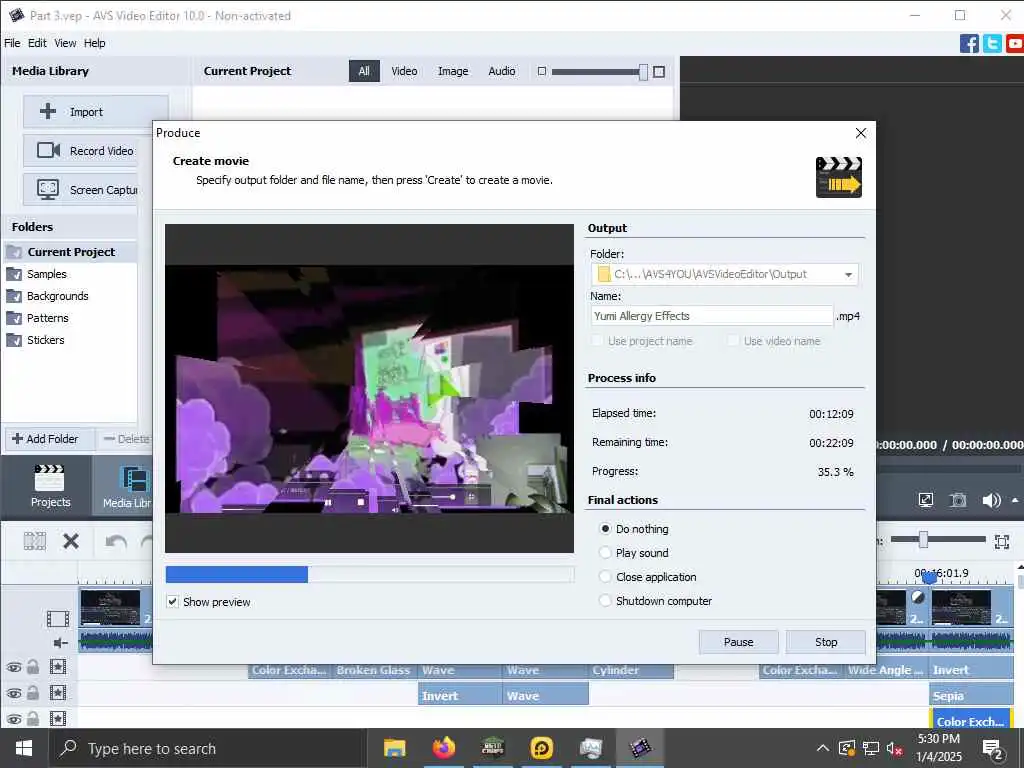
Task: Toggle eye visibility on the Color Excha... track
Action: click(x=14, y=667)
